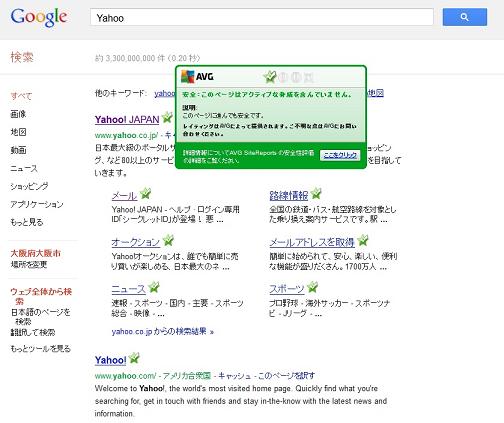Click AVG star icon beside ニュース sublink
This screenshot has height=423, width=504.
point(154,287)
